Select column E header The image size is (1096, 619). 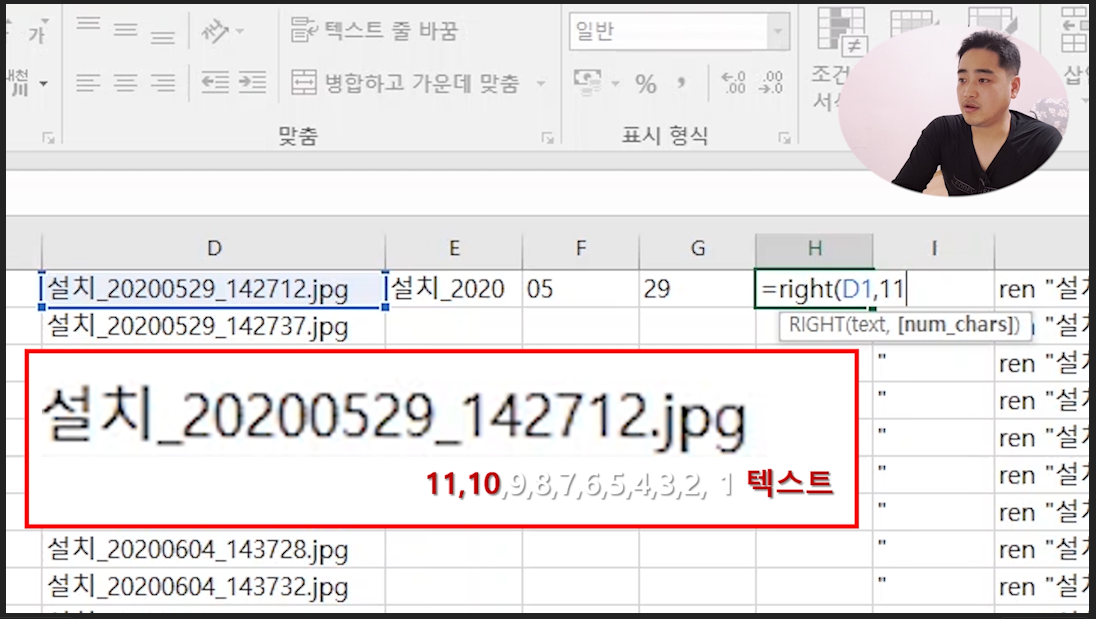point(454,248)
